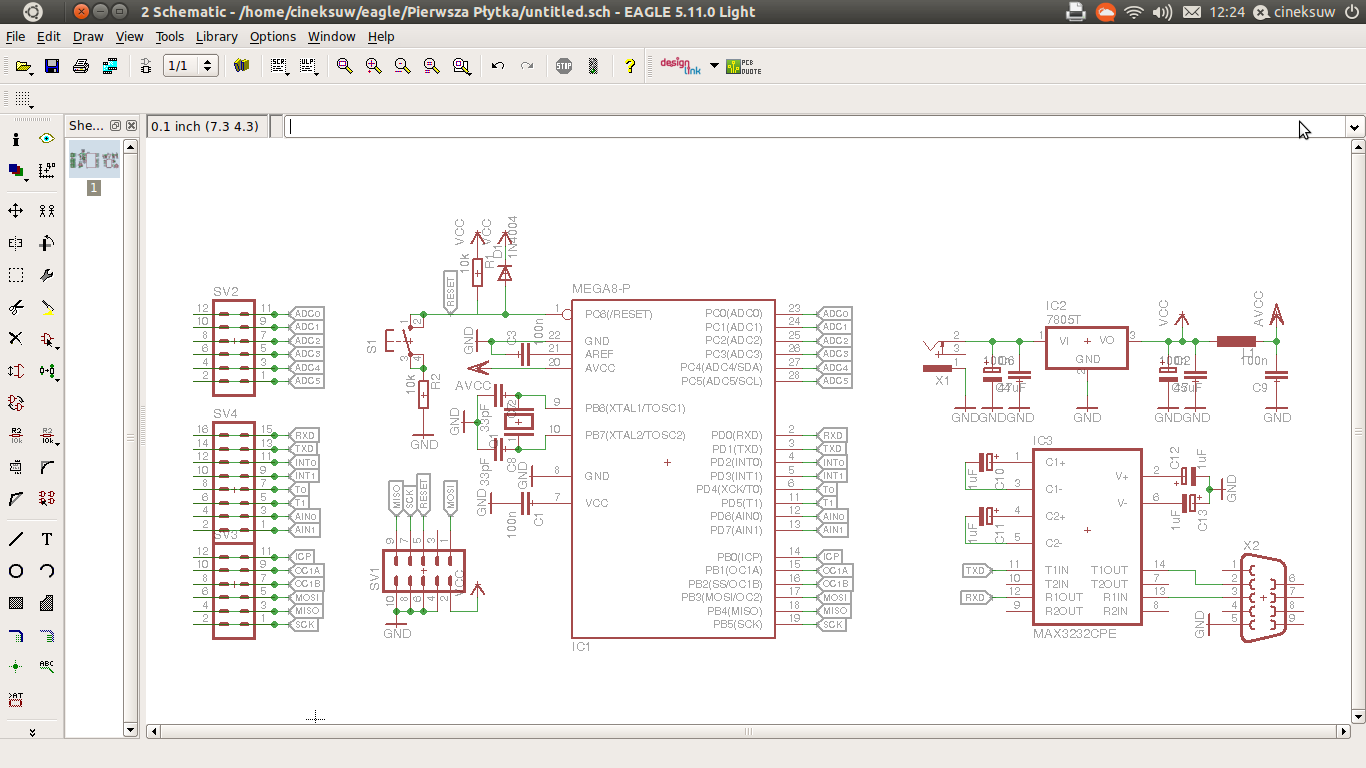Select the Attribute AT tool
The image size is (1366, 768).
[x=16, y=698]
